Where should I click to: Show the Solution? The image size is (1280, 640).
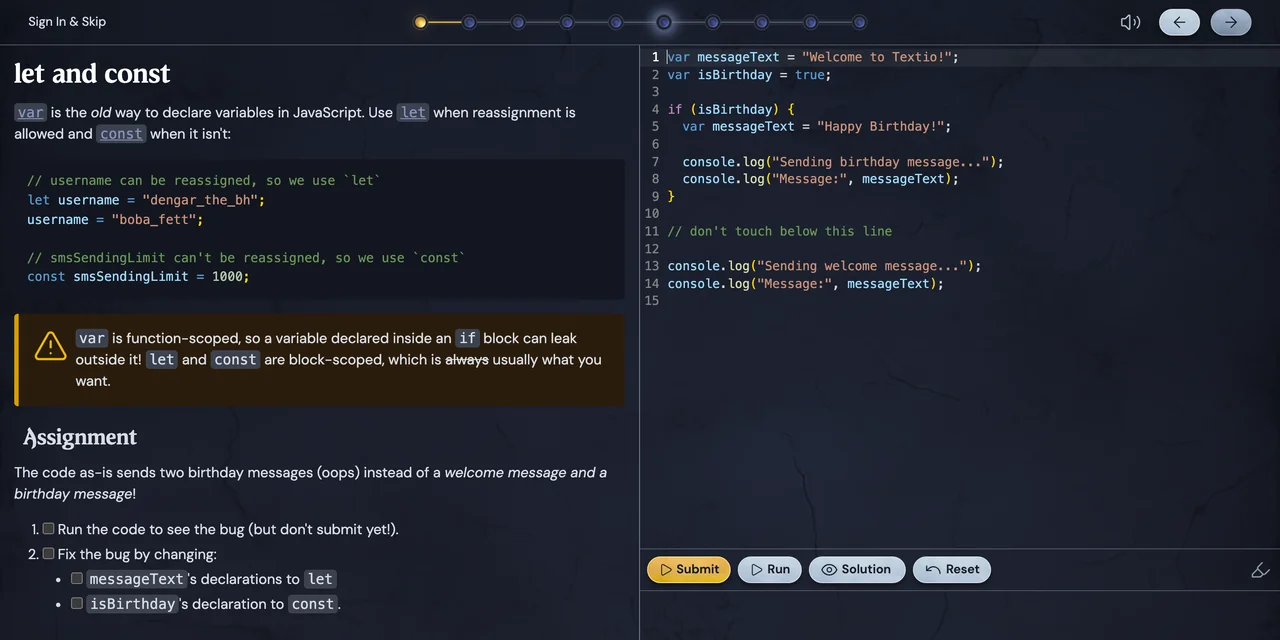coord(857,569)
